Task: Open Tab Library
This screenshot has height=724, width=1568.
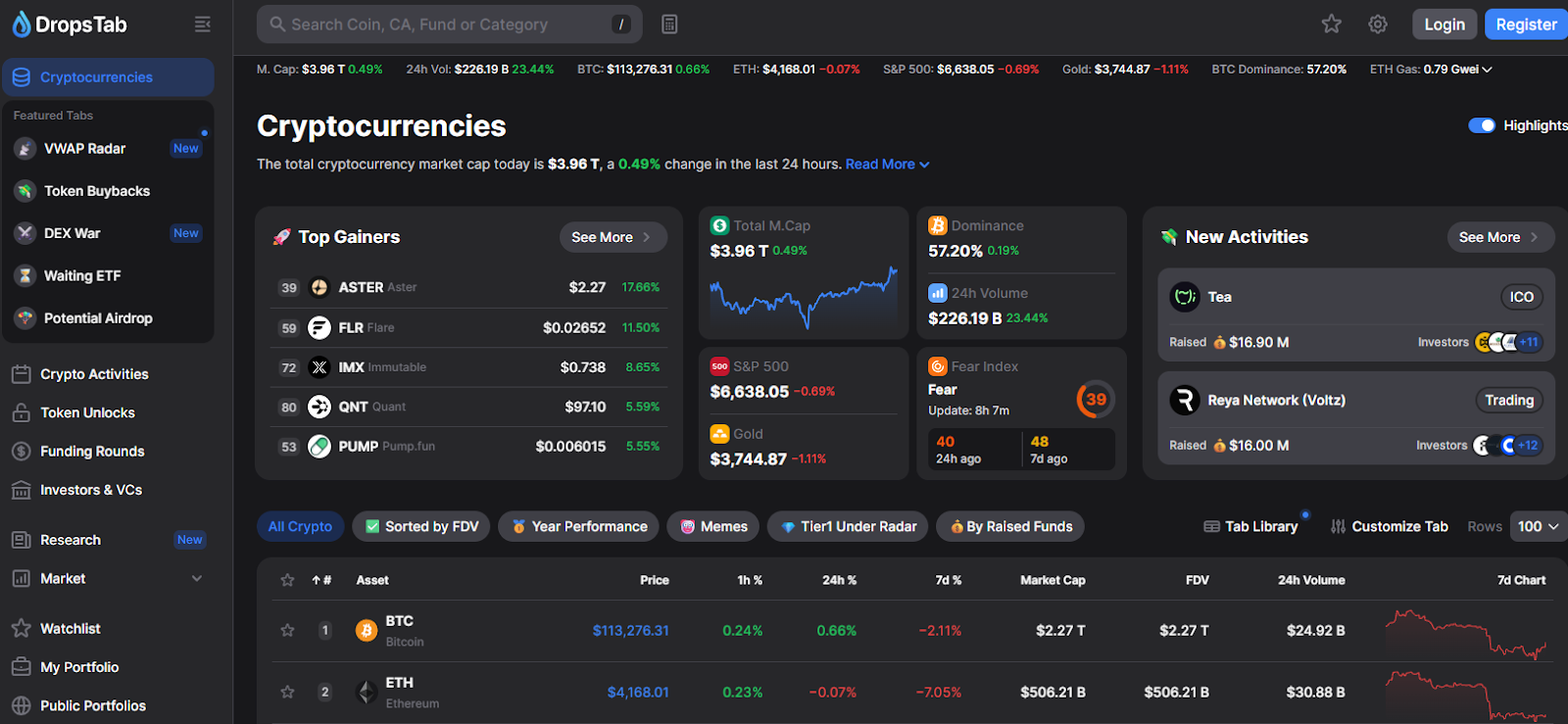Action: coord(1250,526)
